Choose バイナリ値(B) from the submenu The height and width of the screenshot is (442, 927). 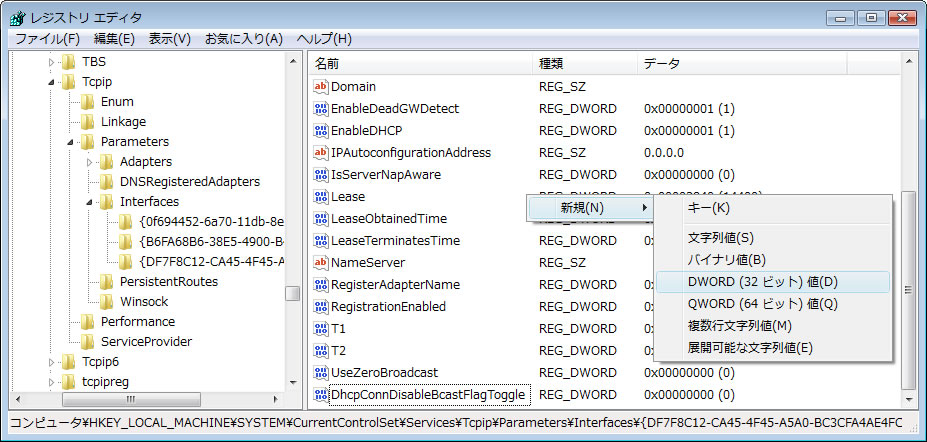tap(773, 260)
